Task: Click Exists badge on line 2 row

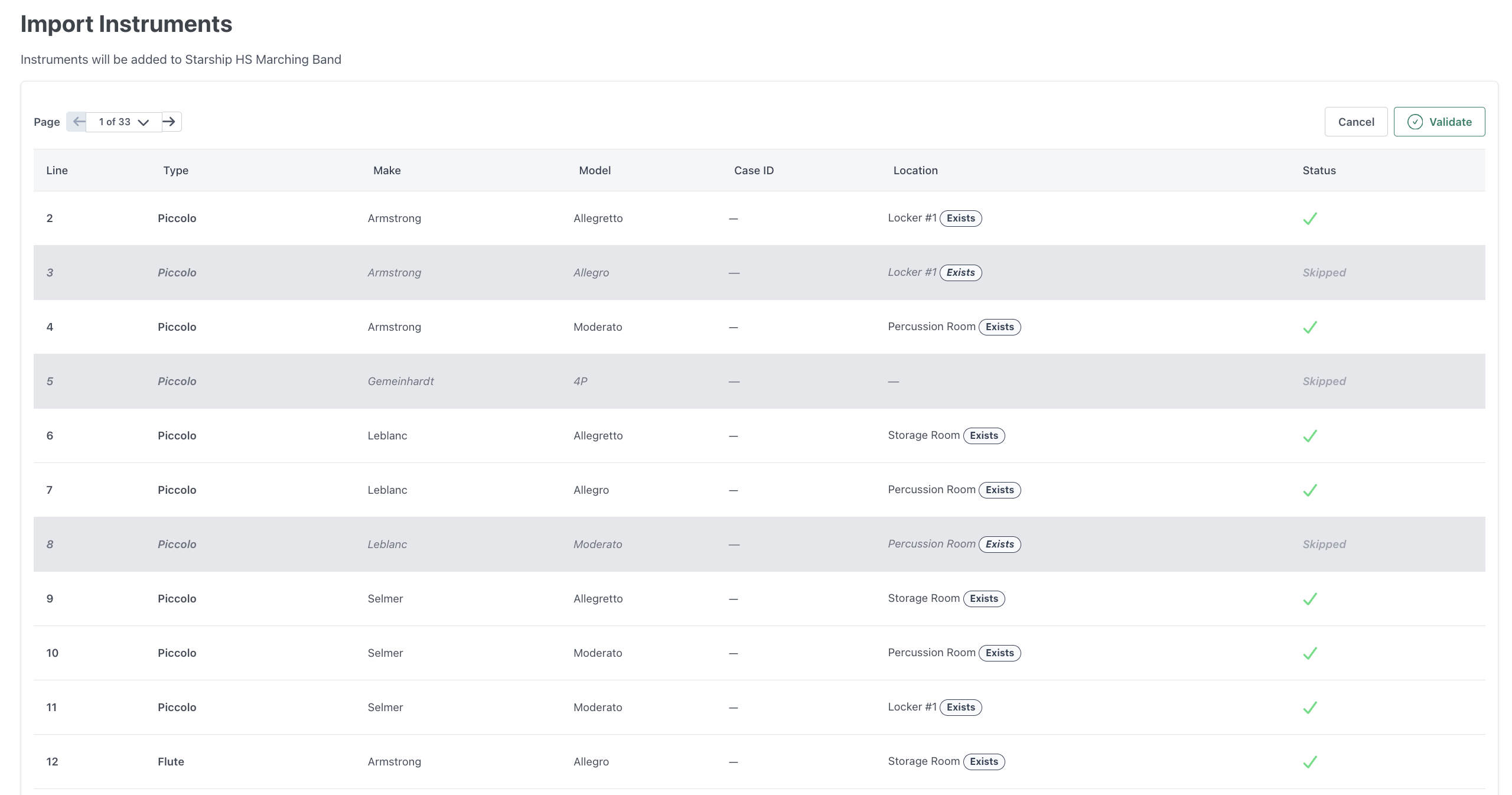Action: coord(960,219)
